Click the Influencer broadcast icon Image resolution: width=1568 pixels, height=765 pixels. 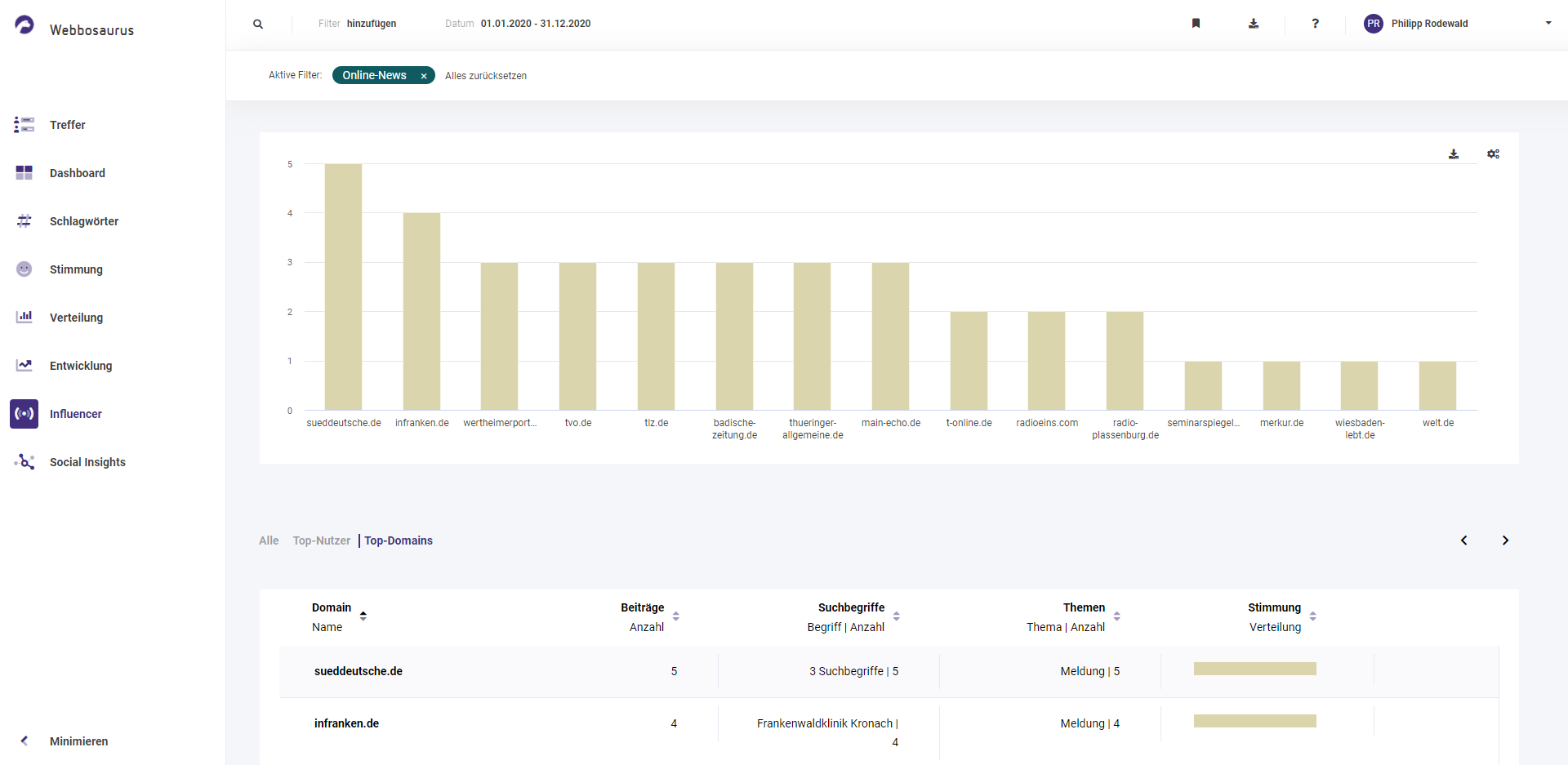click(x=24, y=414)
